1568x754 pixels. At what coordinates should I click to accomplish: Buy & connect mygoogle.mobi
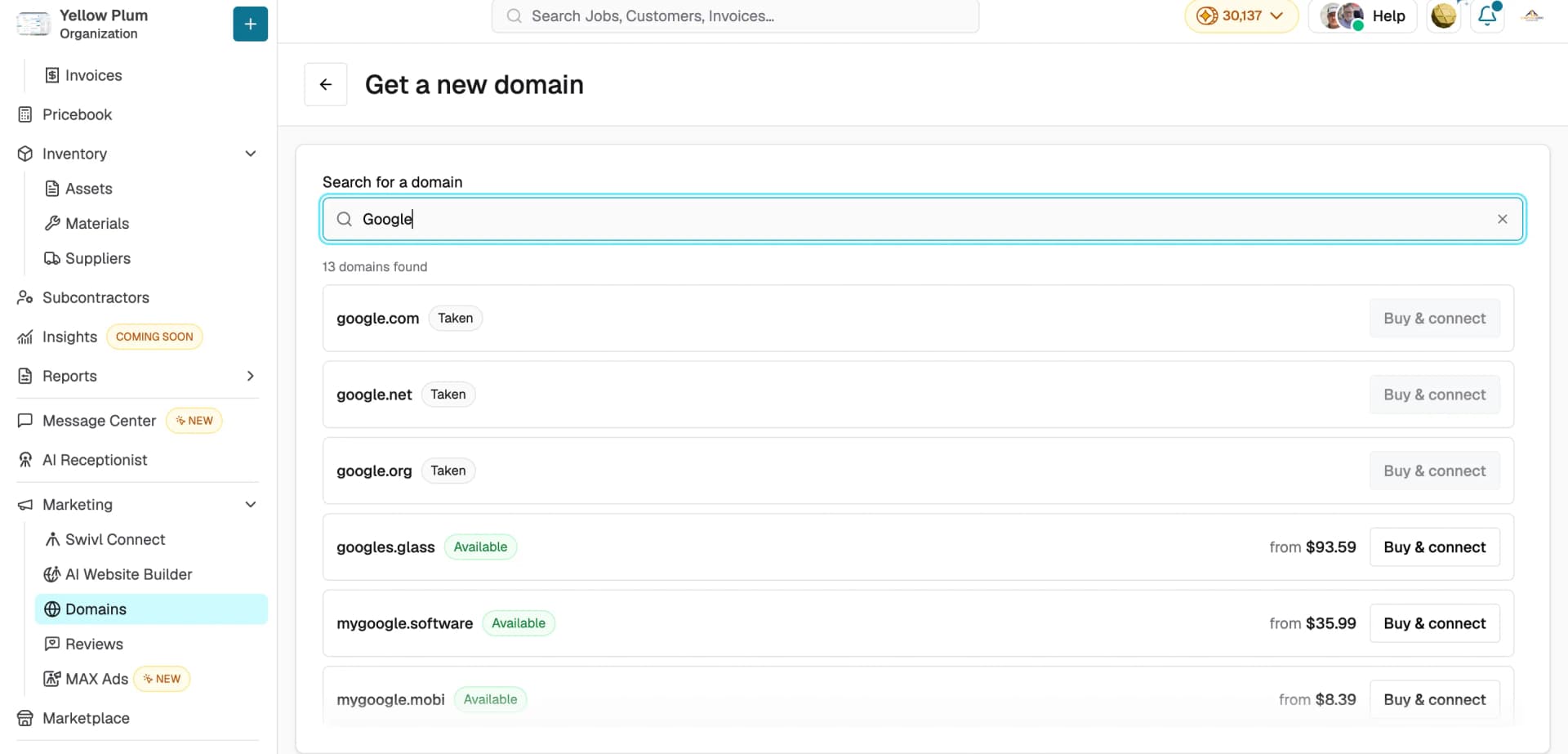(1434, 699)
